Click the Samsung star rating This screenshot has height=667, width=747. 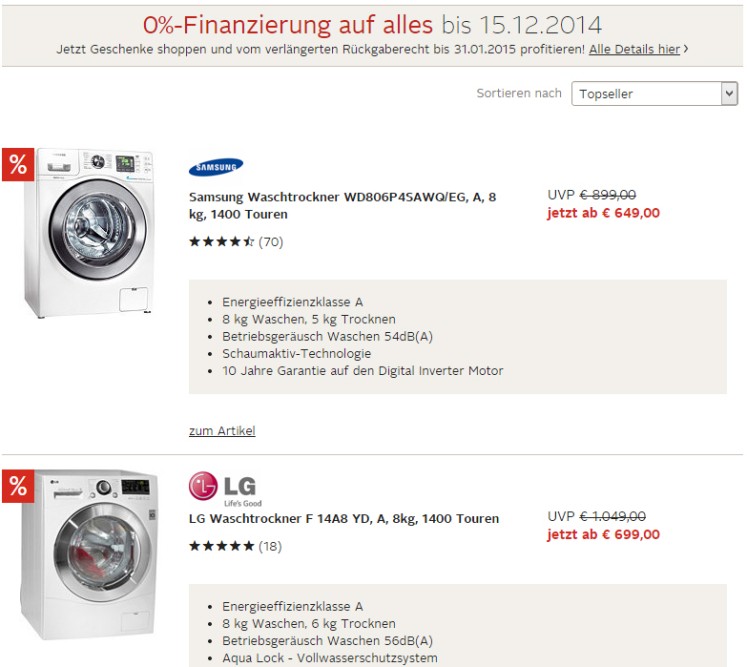221,242
